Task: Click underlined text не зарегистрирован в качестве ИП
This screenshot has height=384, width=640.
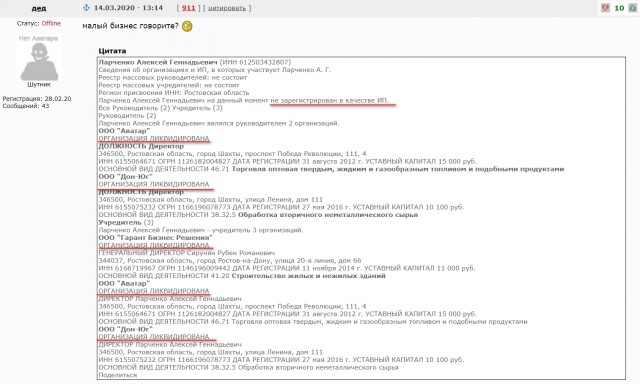Action: (x=330, y=100)
